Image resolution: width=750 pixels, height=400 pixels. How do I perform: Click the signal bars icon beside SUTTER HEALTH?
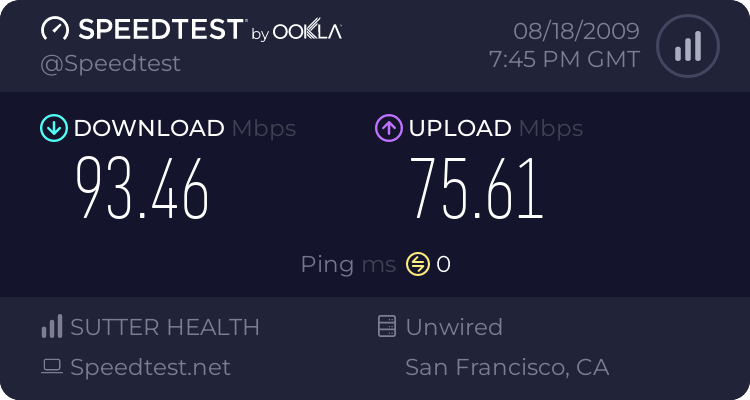(52, 326)
